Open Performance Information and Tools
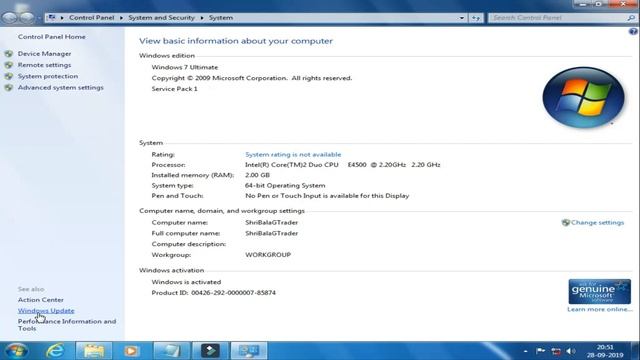The height and width of the screenshot is (360, 640). click(67, 325)
